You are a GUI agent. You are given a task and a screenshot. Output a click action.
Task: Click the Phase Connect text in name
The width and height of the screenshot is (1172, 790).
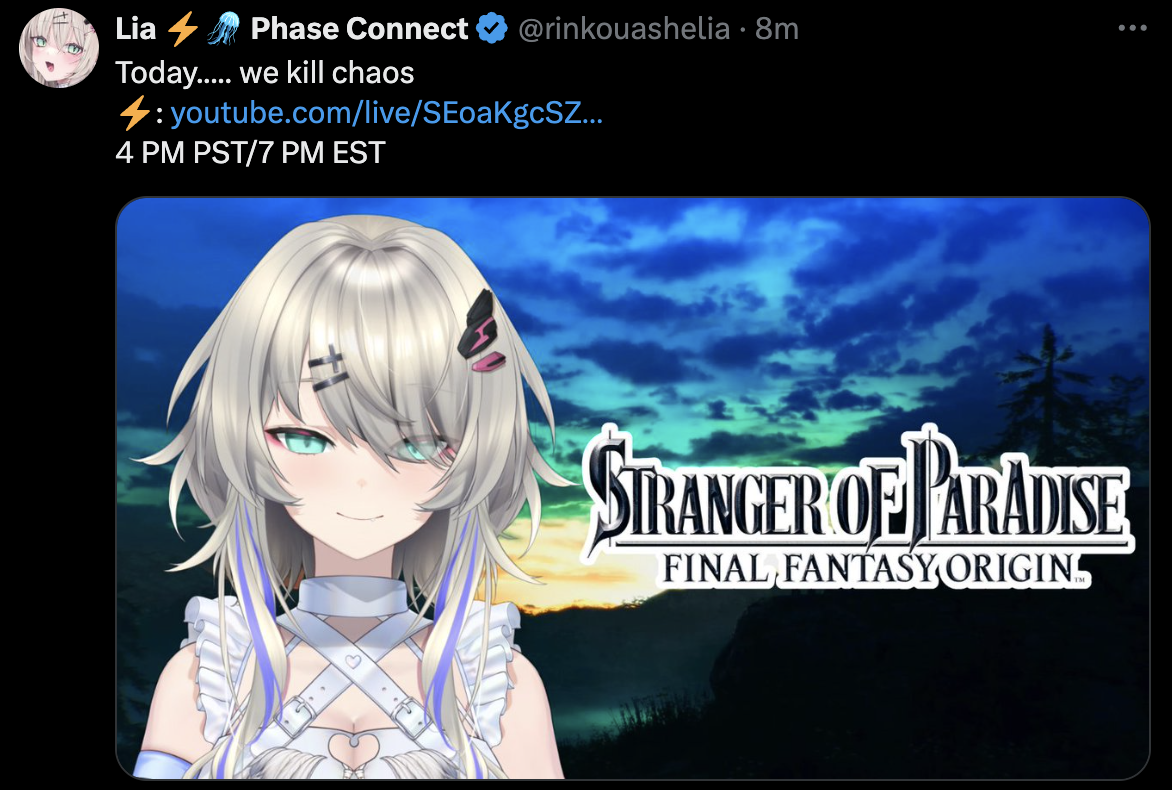[x=359, y=28]
